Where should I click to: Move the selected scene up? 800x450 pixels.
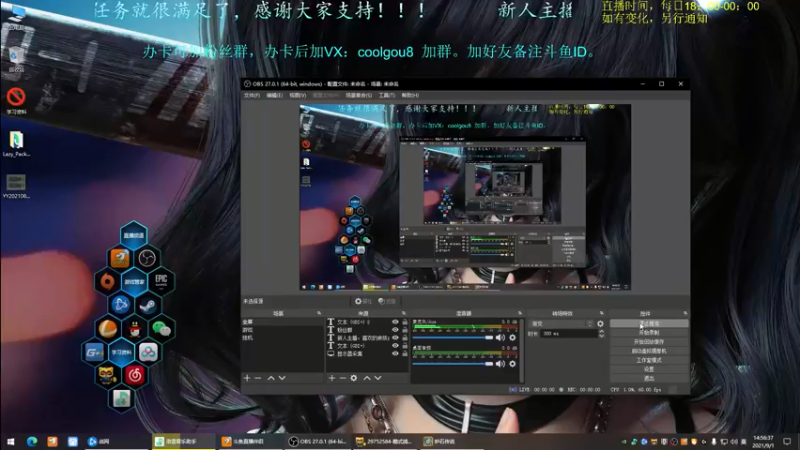[x=271, y=378]
